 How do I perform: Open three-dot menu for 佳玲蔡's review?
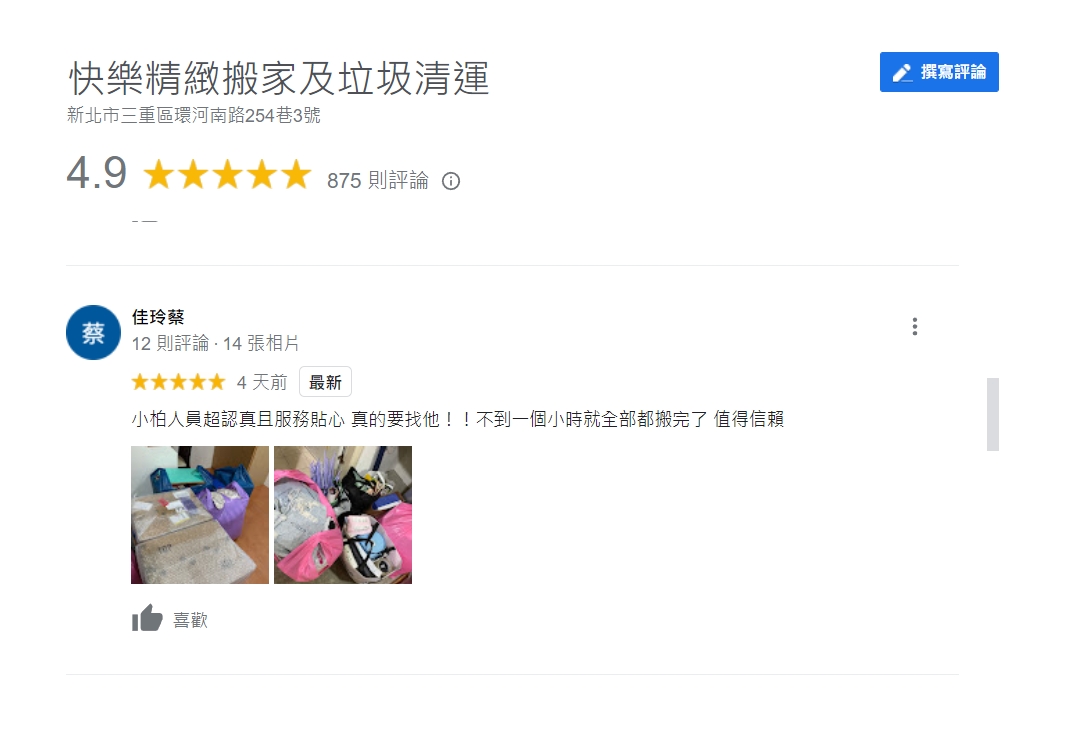pos(914,327)
